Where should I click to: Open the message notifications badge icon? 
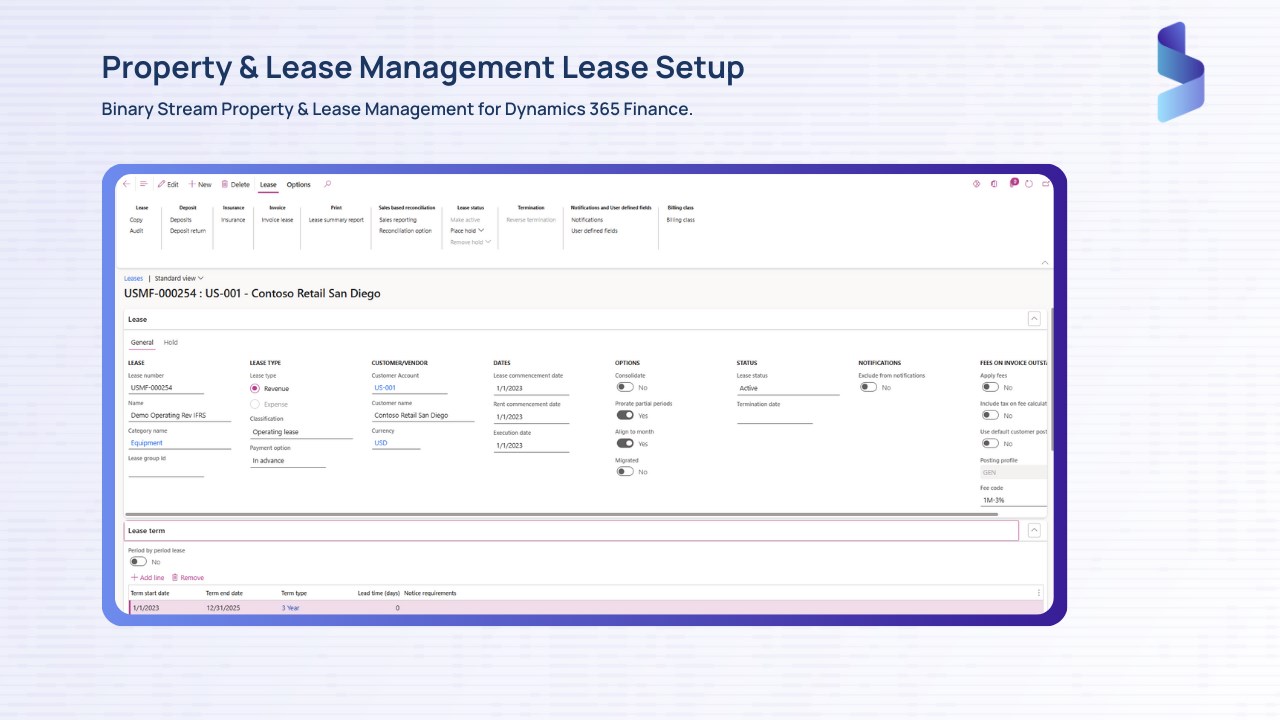[x=1012, y=184]
